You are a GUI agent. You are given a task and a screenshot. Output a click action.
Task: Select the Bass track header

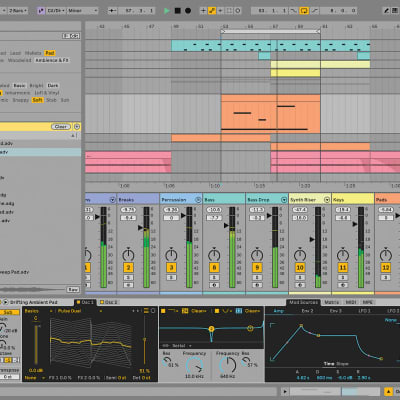click(x=224, y=200)
